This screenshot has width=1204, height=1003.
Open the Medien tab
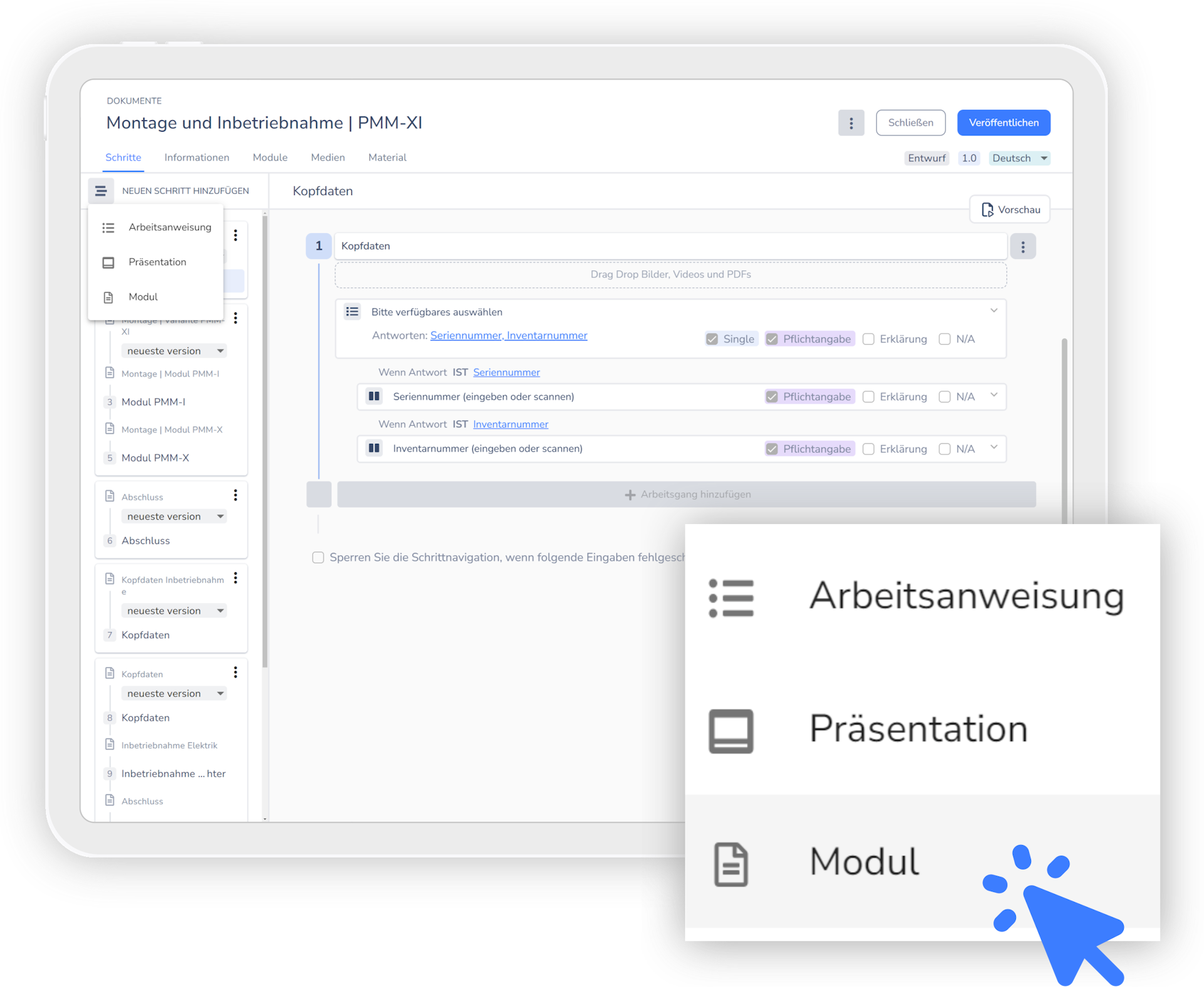tap(327, 157)
